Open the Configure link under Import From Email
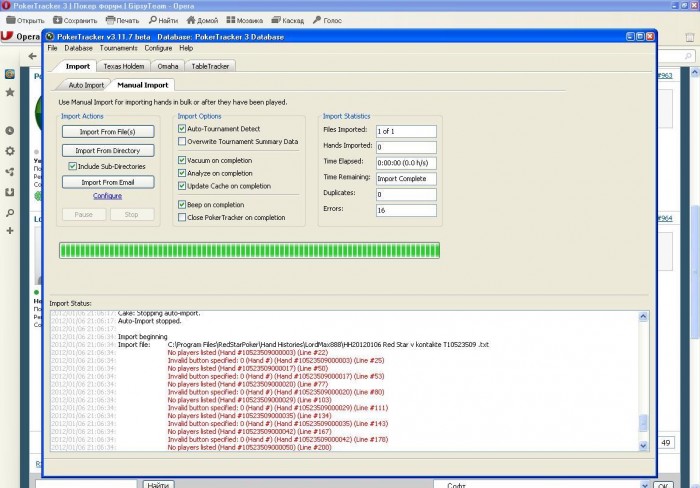700x488 pixels. click(107, 196)
